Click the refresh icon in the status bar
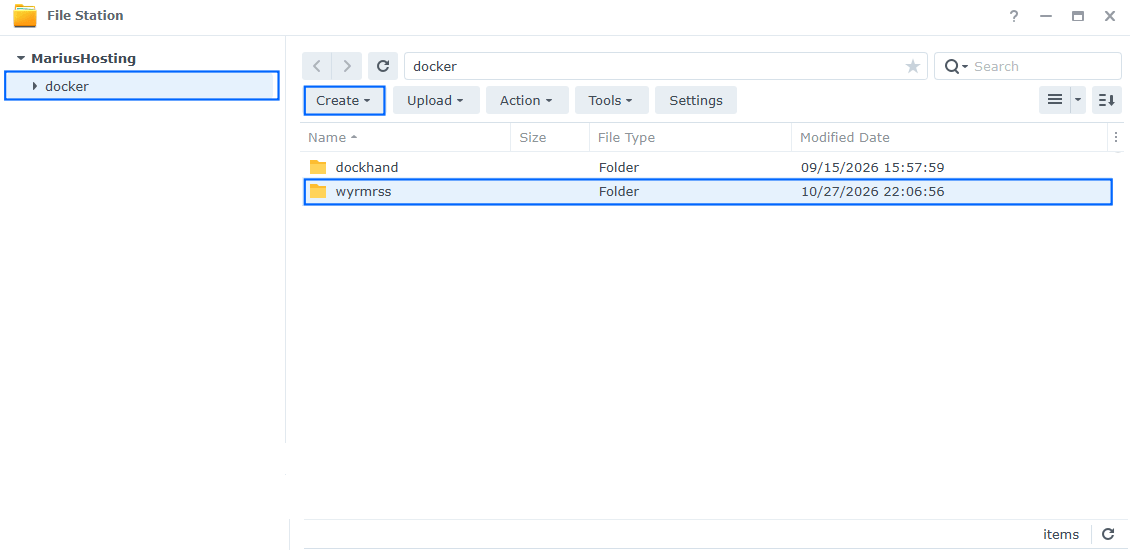Screen dimensions: 1130x551 pos(1108,534)
